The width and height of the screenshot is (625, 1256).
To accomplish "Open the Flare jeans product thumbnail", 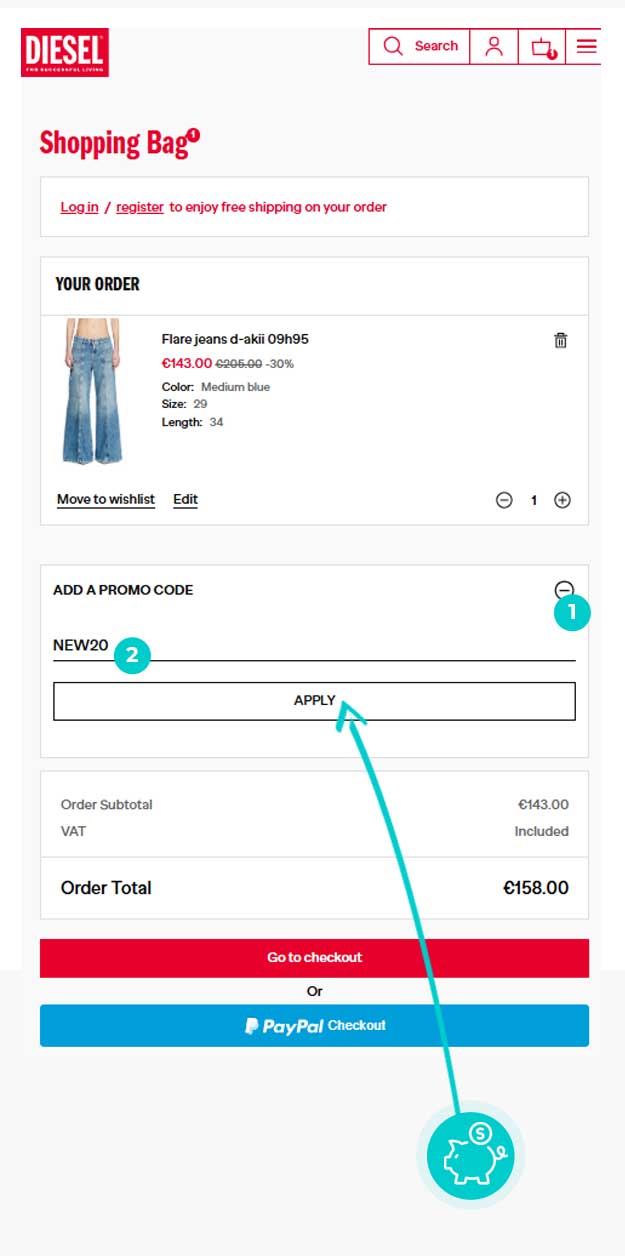I will [92, 391].
